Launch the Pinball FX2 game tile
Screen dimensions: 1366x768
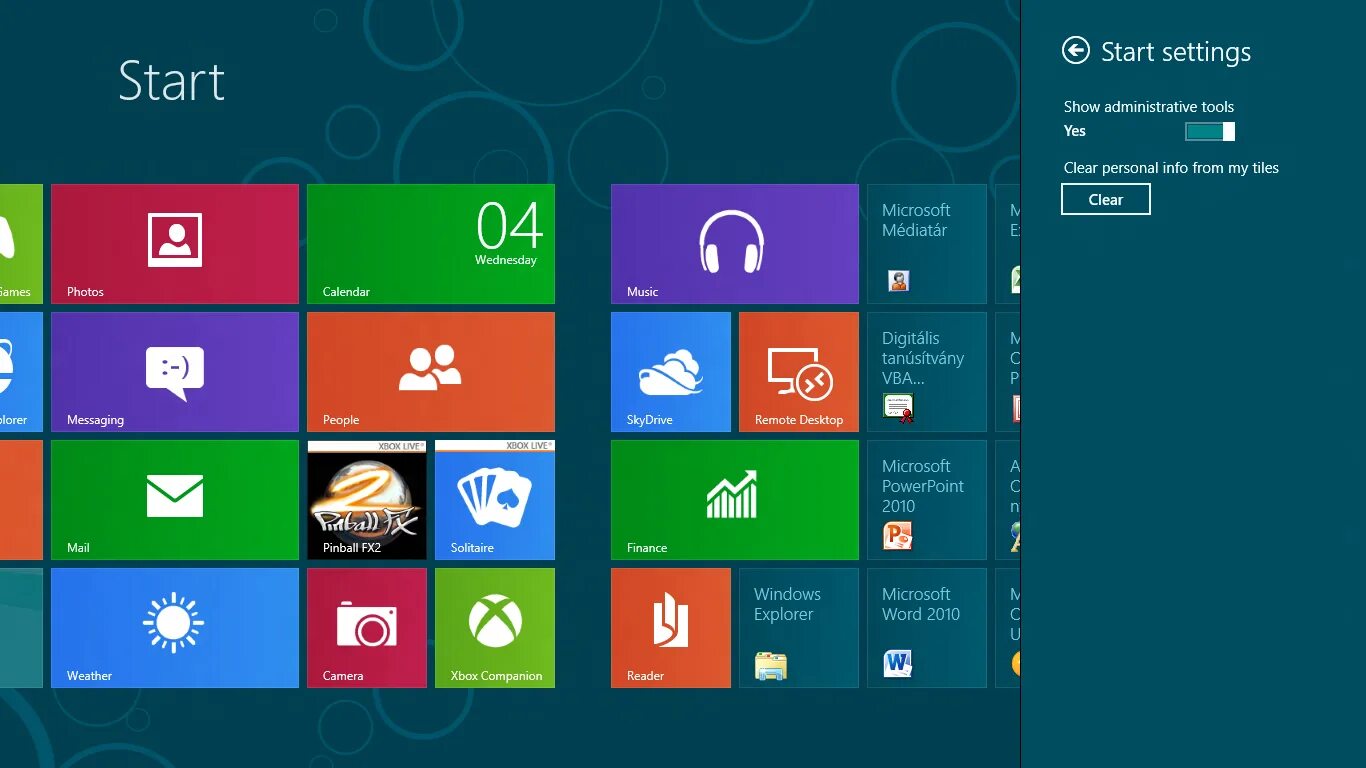click(367, 500)
